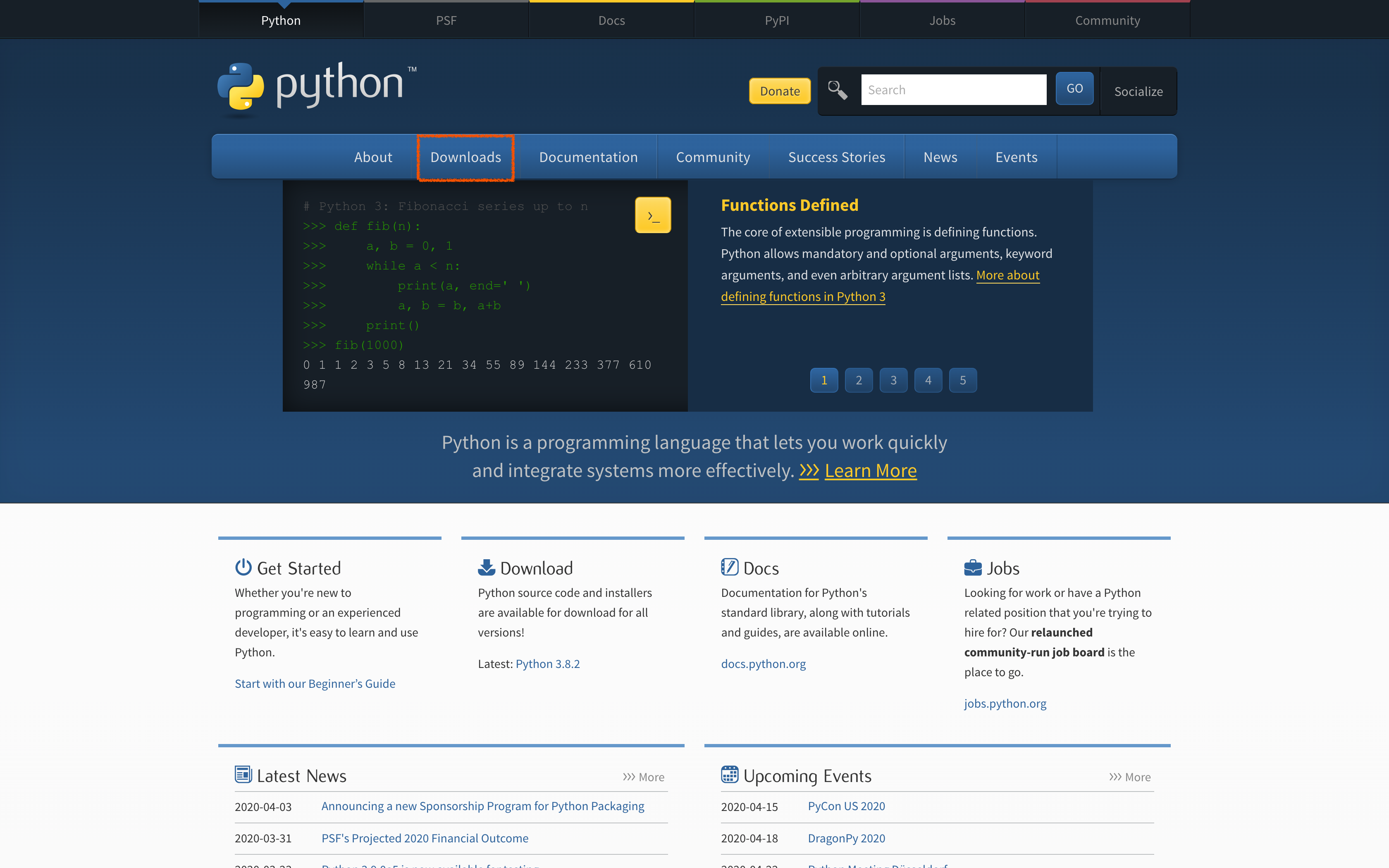The width and height of the screenshot is (1389, 868).
Task: Click the Download arrow icon
Action: point(486,567)
